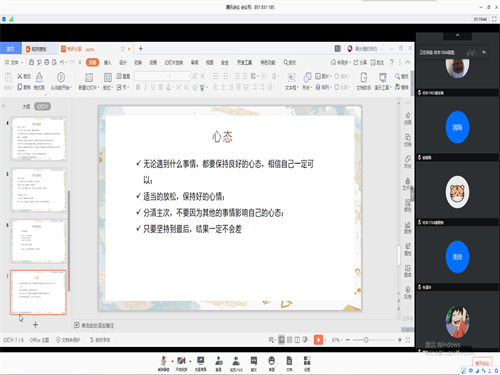Fit slide to window icon

(x=408, y=340)
